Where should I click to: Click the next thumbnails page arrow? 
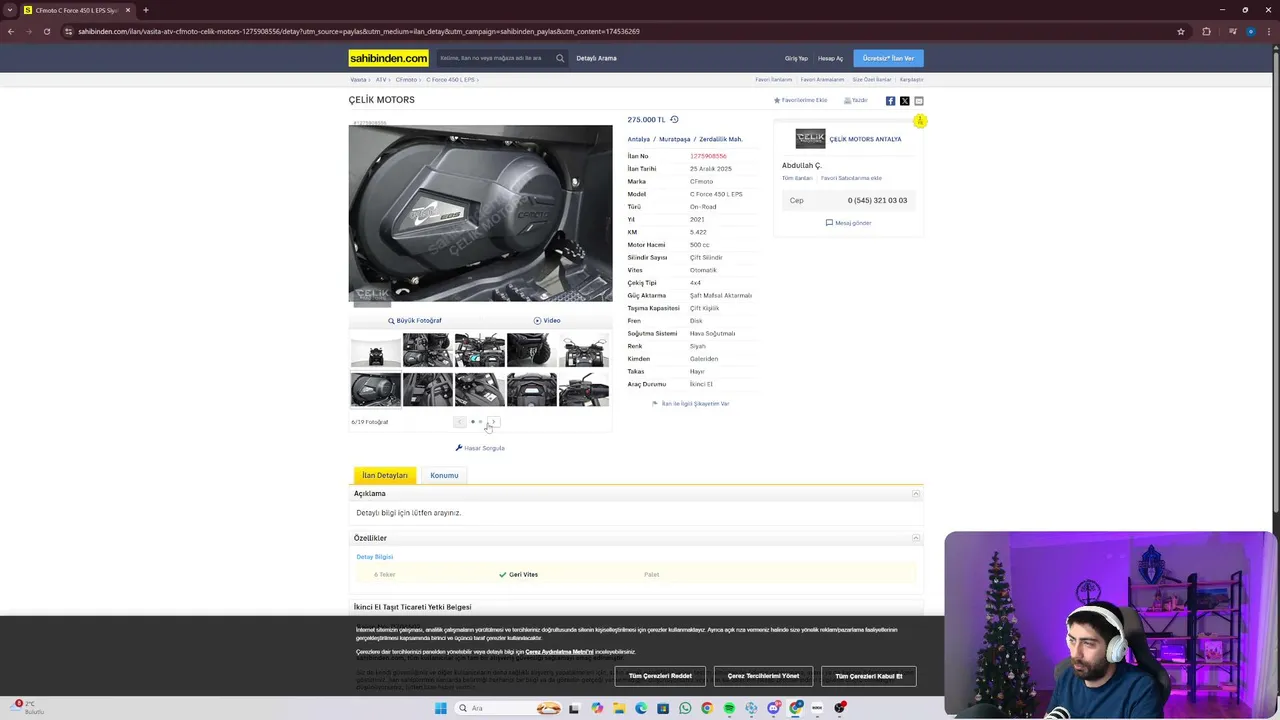pos(493,422)
